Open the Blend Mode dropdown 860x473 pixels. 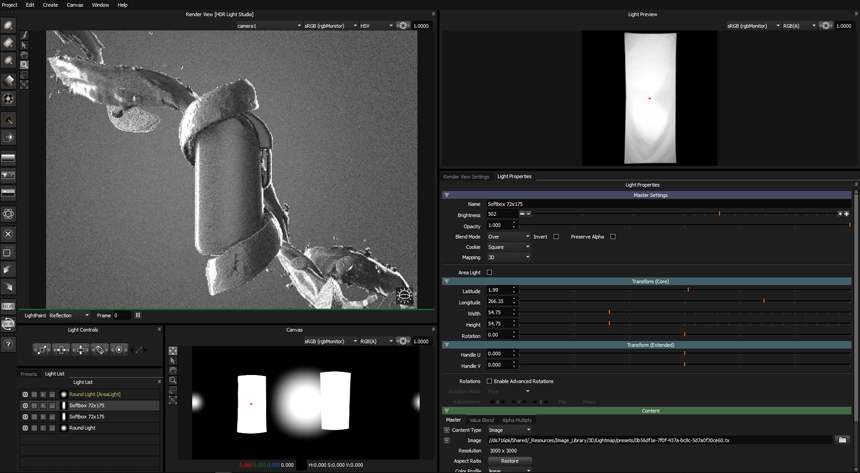[508, 236]
